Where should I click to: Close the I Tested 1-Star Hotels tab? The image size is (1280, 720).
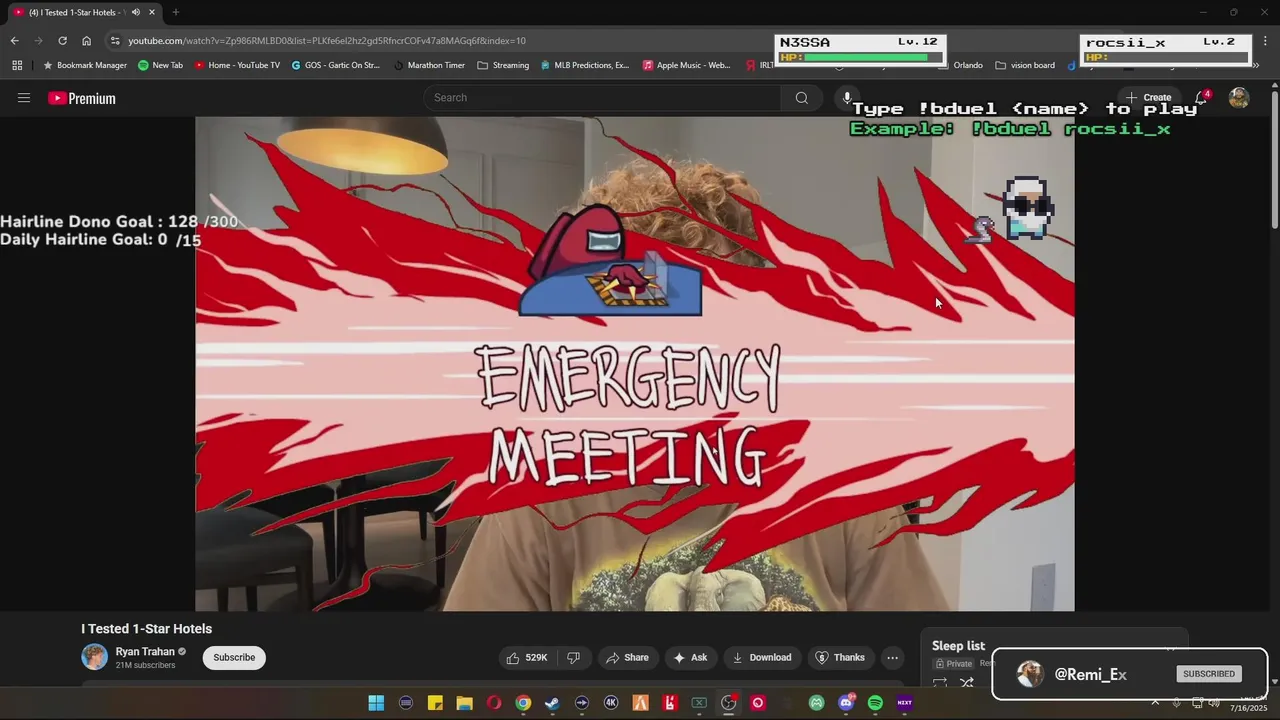click(x=152, y=12)
